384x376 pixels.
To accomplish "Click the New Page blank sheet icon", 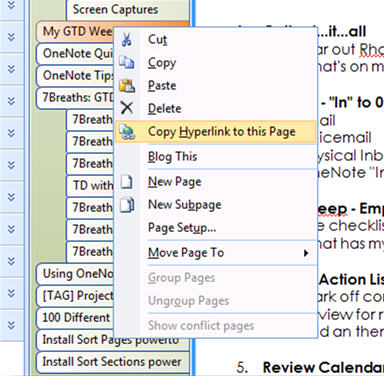I will coord(126,182).
